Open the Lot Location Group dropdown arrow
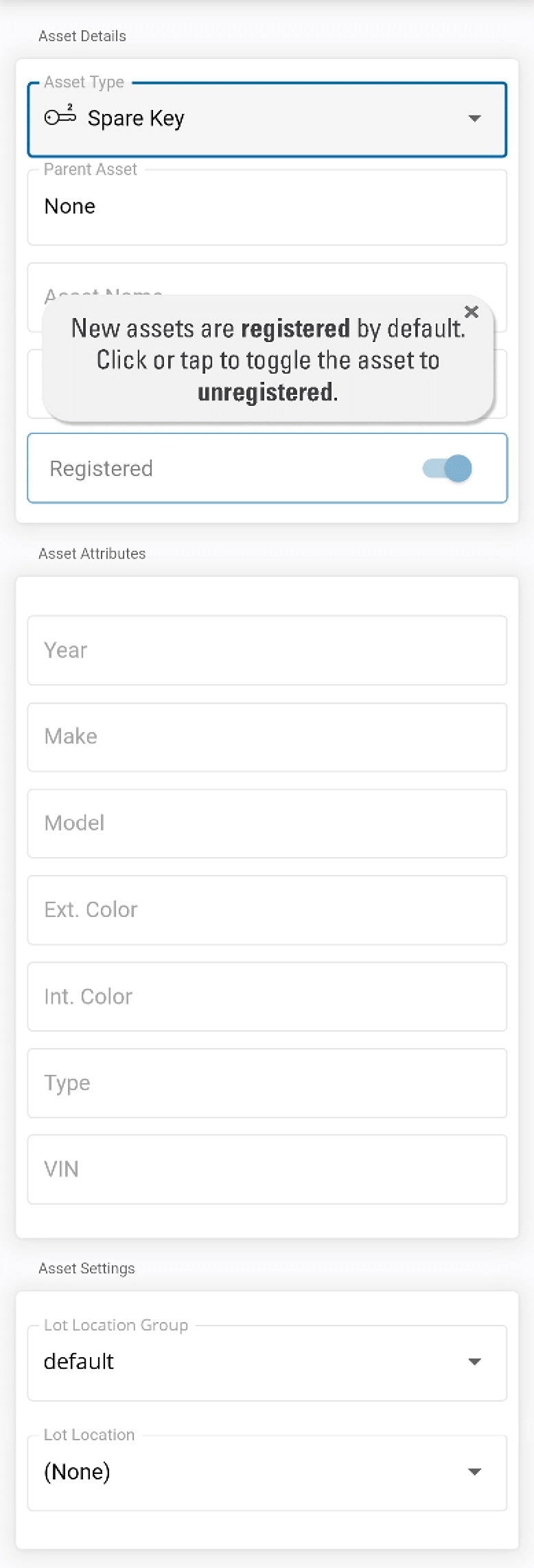The image size is (534, 1568). tap(474, 1362)
